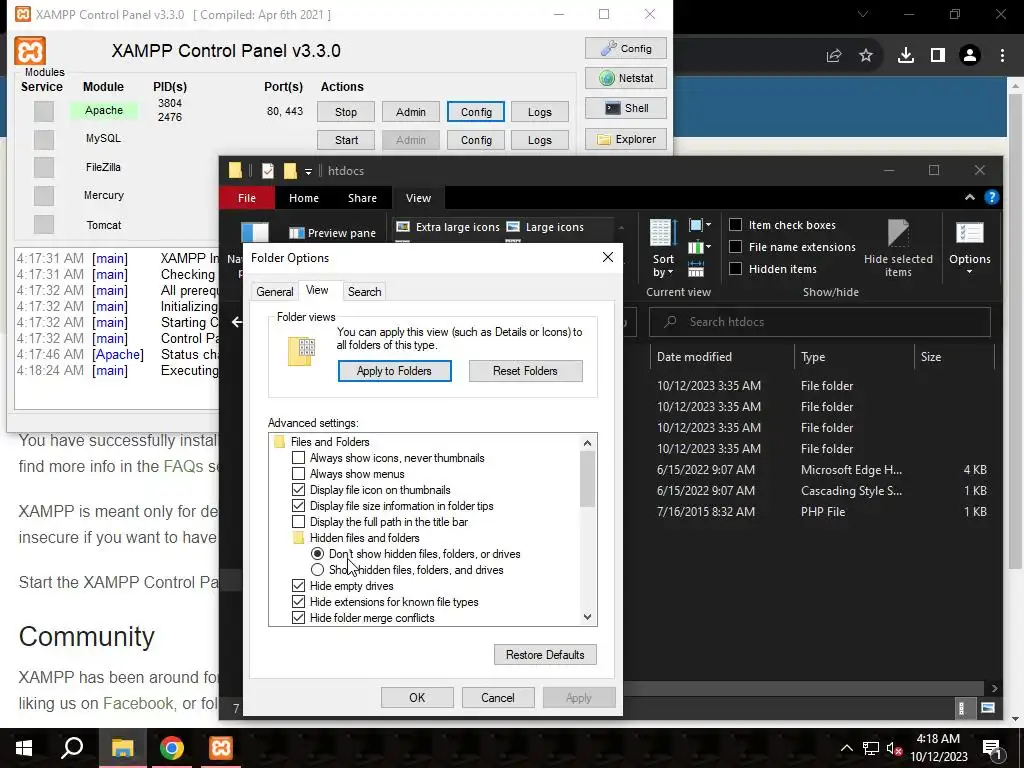The width and height of the screenshot is (1024, 768).
Task: Uncheck Display file size information in folder tips
Action: tap(298, 506)
